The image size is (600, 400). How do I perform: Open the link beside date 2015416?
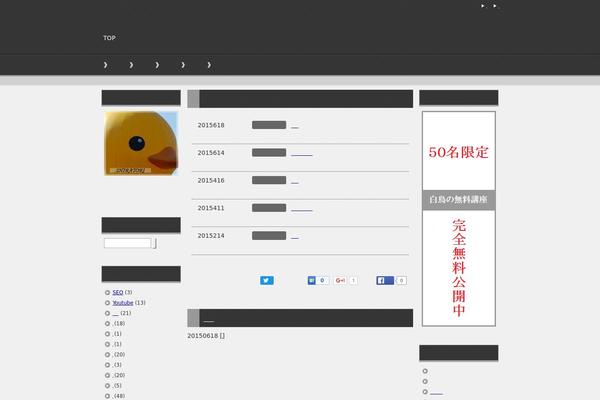(x=295, y=181)
